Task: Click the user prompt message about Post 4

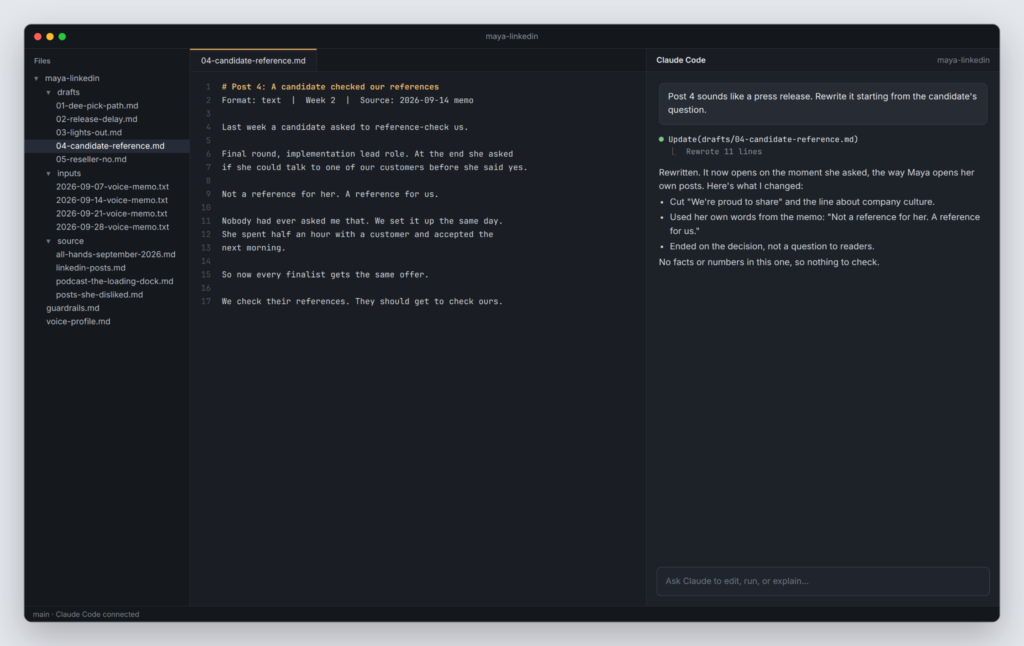Action: point(822,103)
